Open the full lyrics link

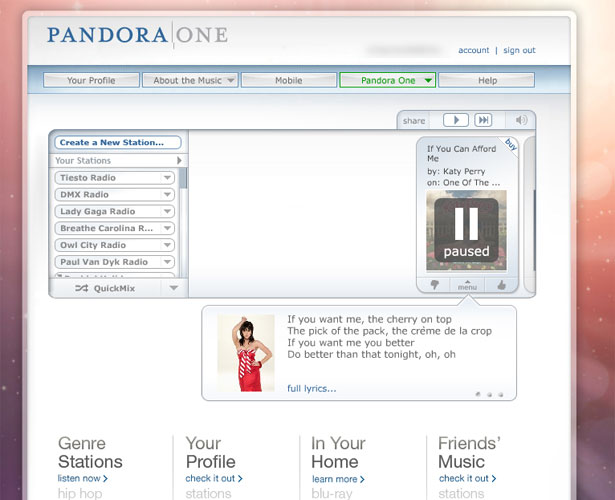[x=312, y=389]
